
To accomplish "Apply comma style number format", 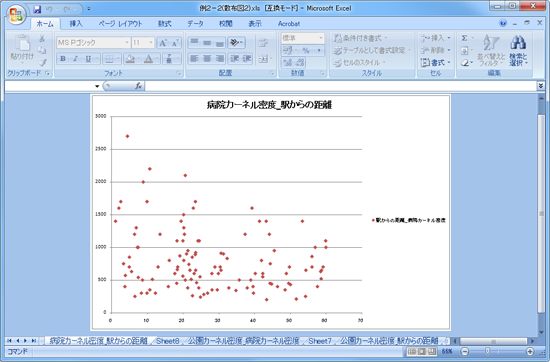I will pyautogui.click(x=319, y=51).
